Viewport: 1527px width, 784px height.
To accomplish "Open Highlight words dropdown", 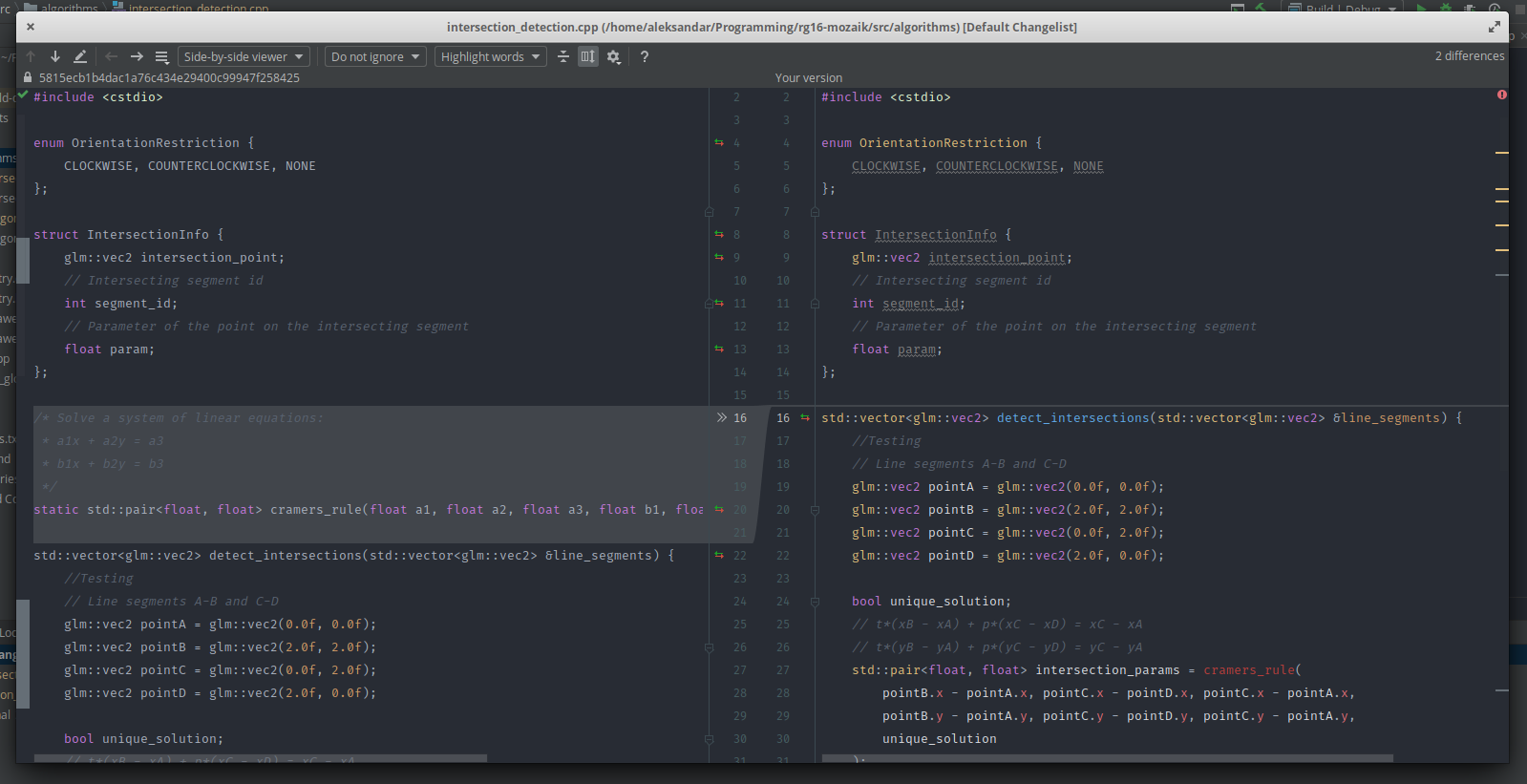I will [x=491, y=57].
